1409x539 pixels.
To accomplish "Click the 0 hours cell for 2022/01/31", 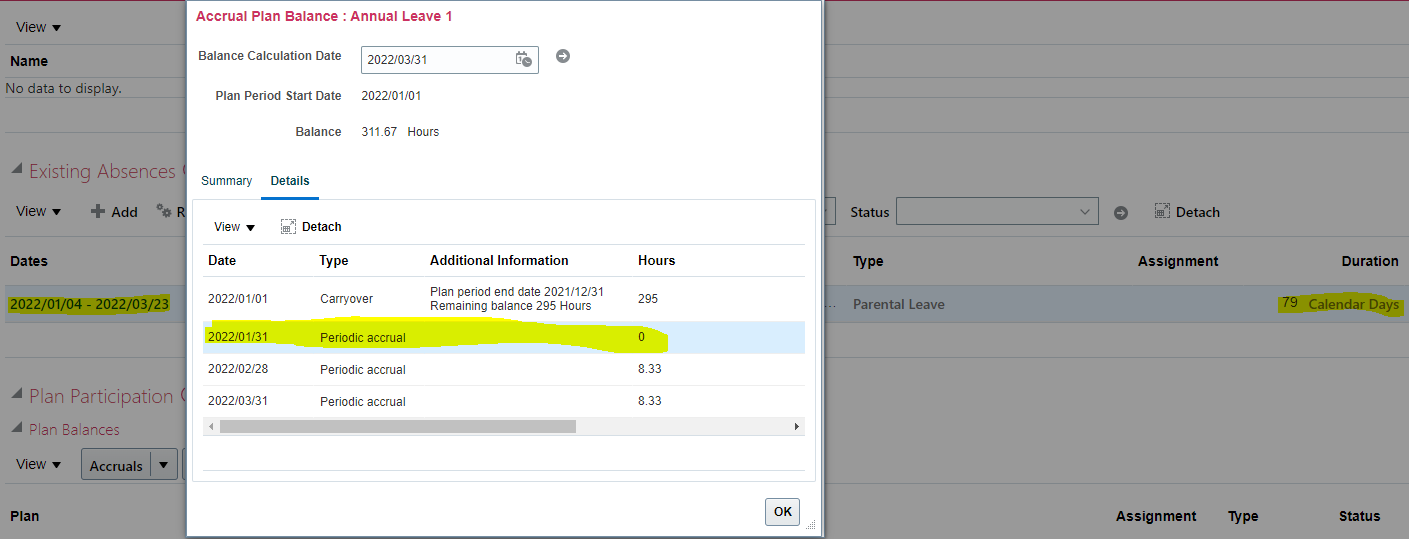I will click(641, 337).
